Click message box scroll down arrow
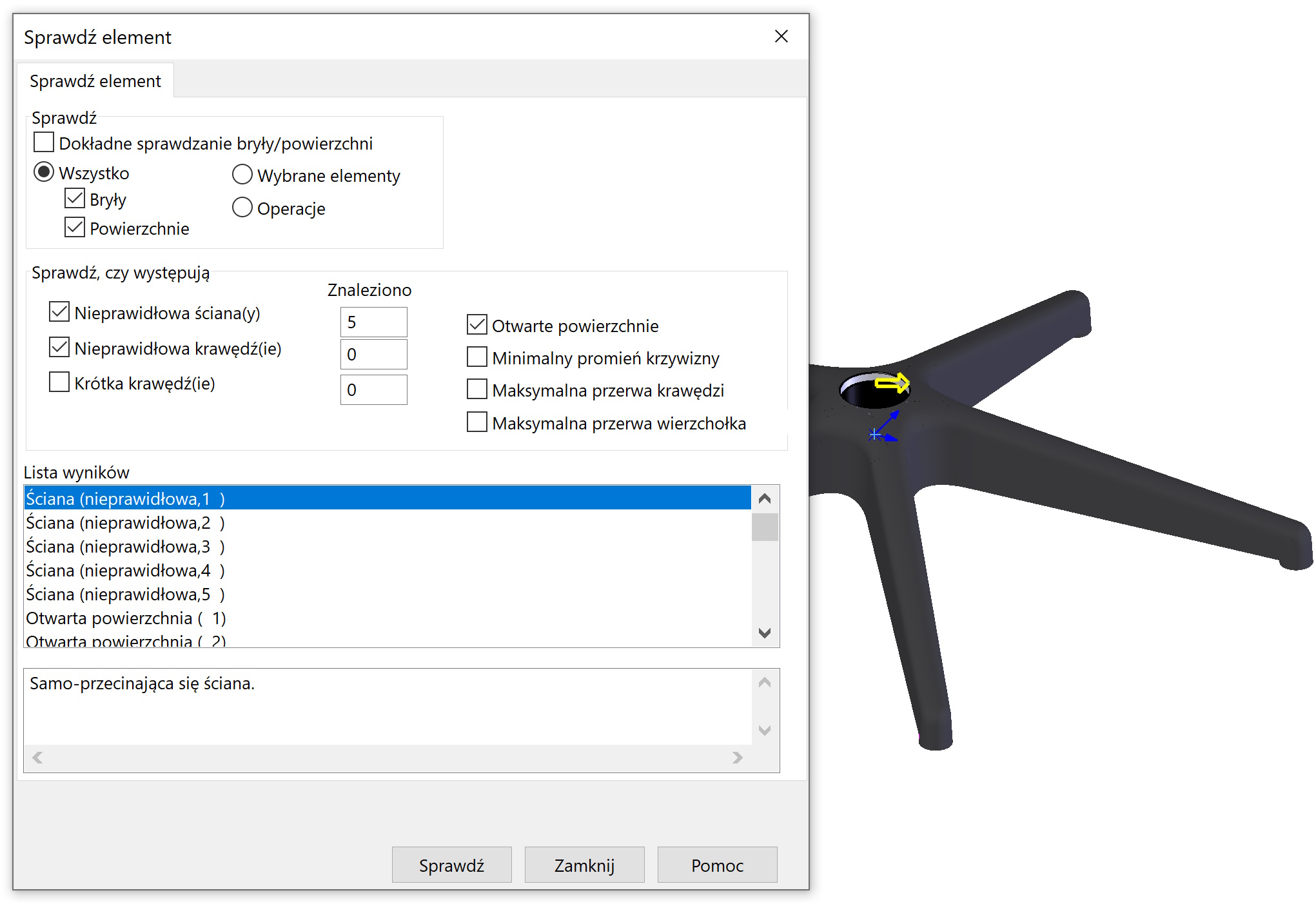 pos(765,731)
